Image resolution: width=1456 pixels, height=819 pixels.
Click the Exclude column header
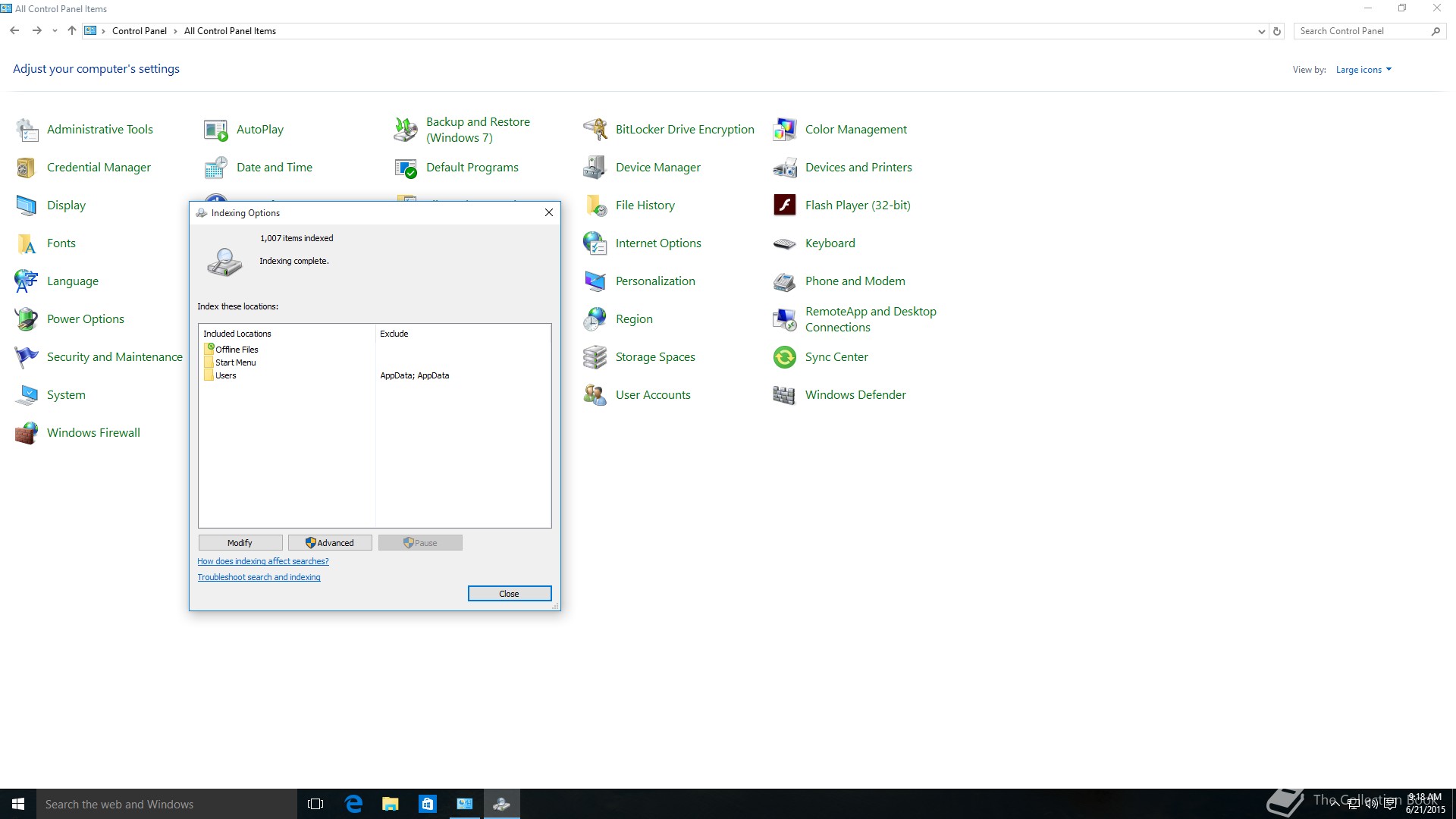coord(463,334)
